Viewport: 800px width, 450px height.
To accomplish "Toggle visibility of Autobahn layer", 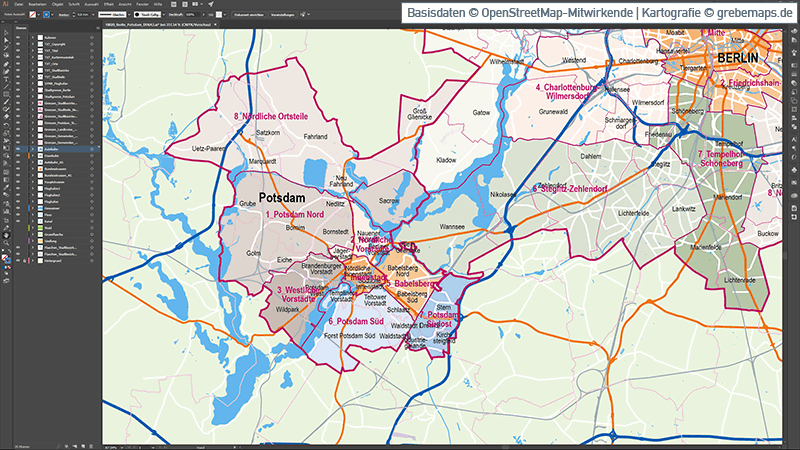I will pos(18,149).
